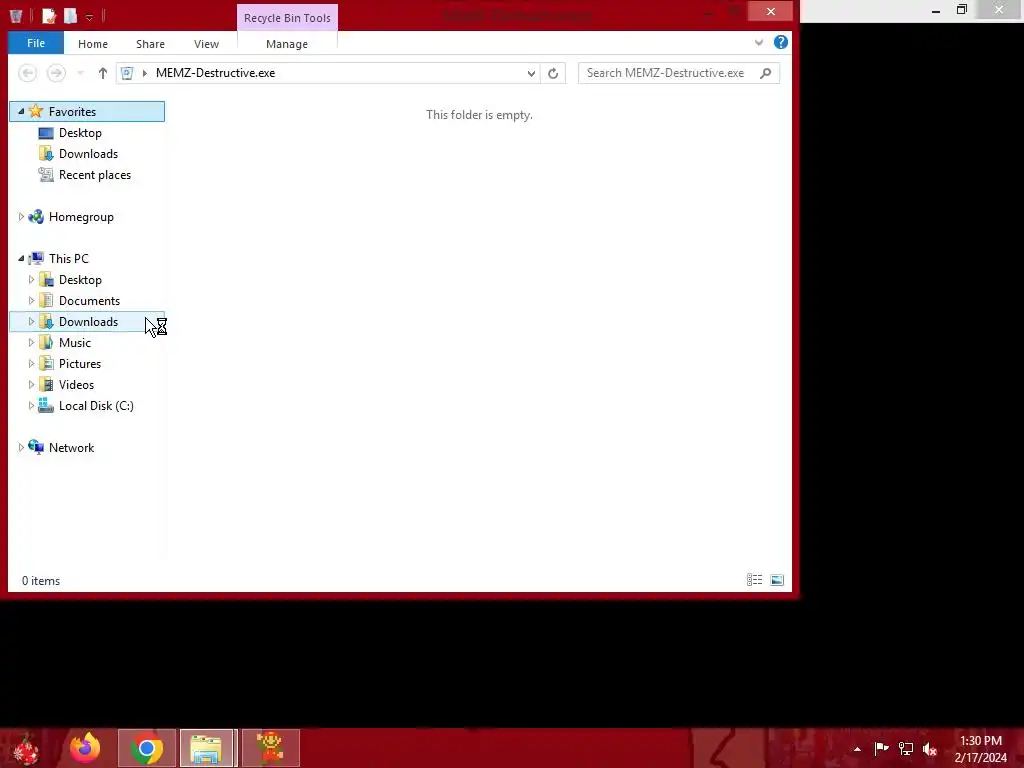Switch to Large icons view

pyautogui.click(x=776, y=580)
